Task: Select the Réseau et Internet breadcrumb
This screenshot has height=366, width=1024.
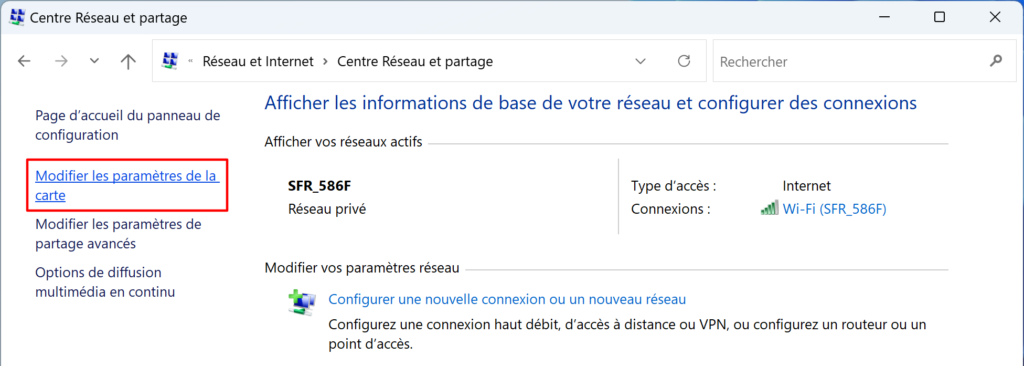Action: tap(258, 61)
